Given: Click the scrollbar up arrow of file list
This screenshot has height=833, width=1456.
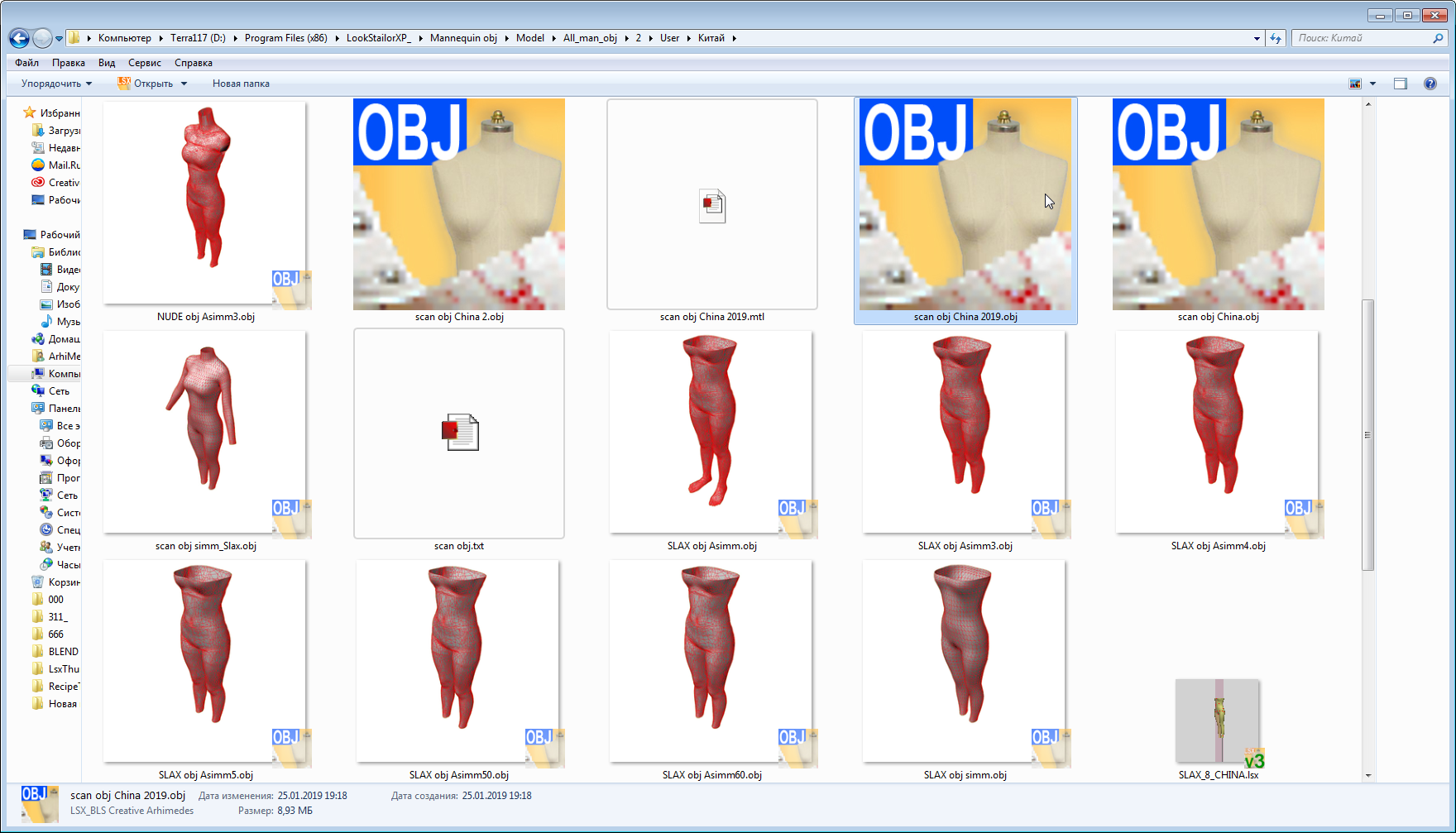Looking at the screenshot, I should pyautogui.click(x=1367, y=104).
